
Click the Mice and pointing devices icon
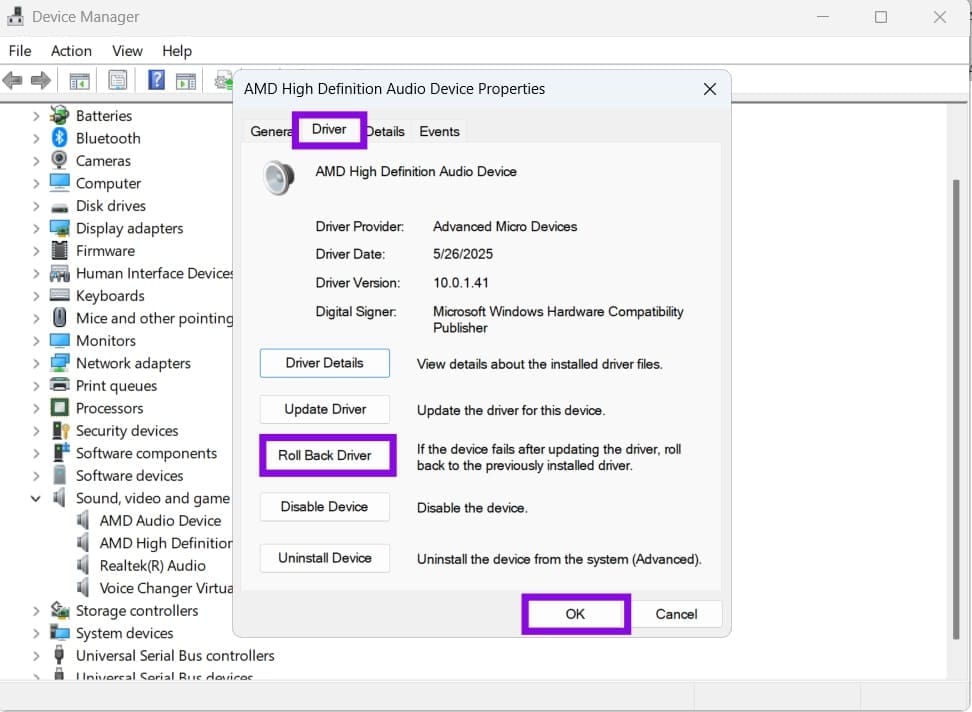[60, 317]
